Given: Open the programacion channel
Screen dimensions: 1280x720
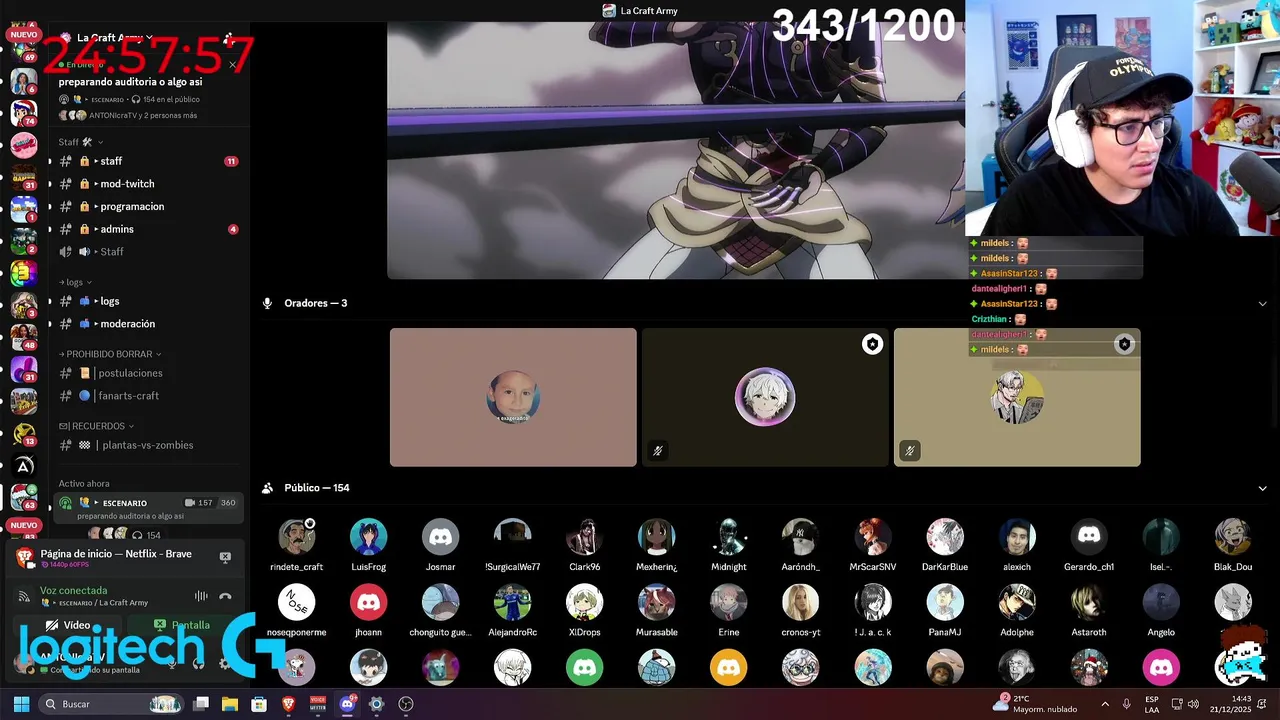Looking at the screenshot, I should tap(148, 206).
